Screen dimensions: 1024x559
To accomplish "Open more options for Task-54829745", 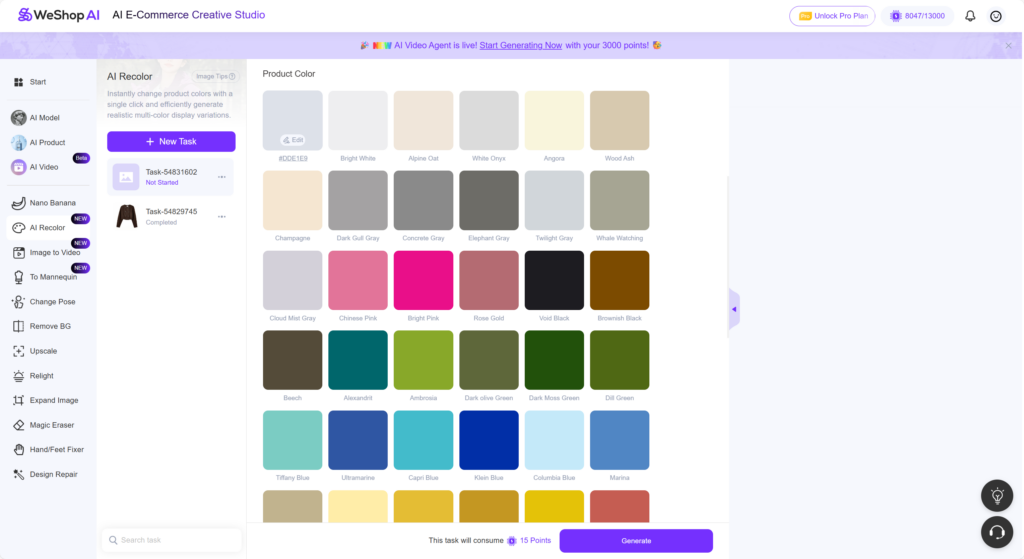I will pyautogui.click(x=222, y=217).
